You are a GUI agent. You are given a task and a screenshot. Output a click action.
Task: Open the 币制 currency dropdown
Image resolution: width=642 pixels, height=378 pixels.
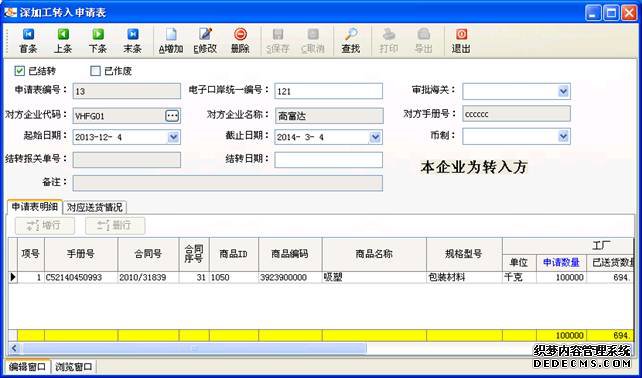coord(563,136)
